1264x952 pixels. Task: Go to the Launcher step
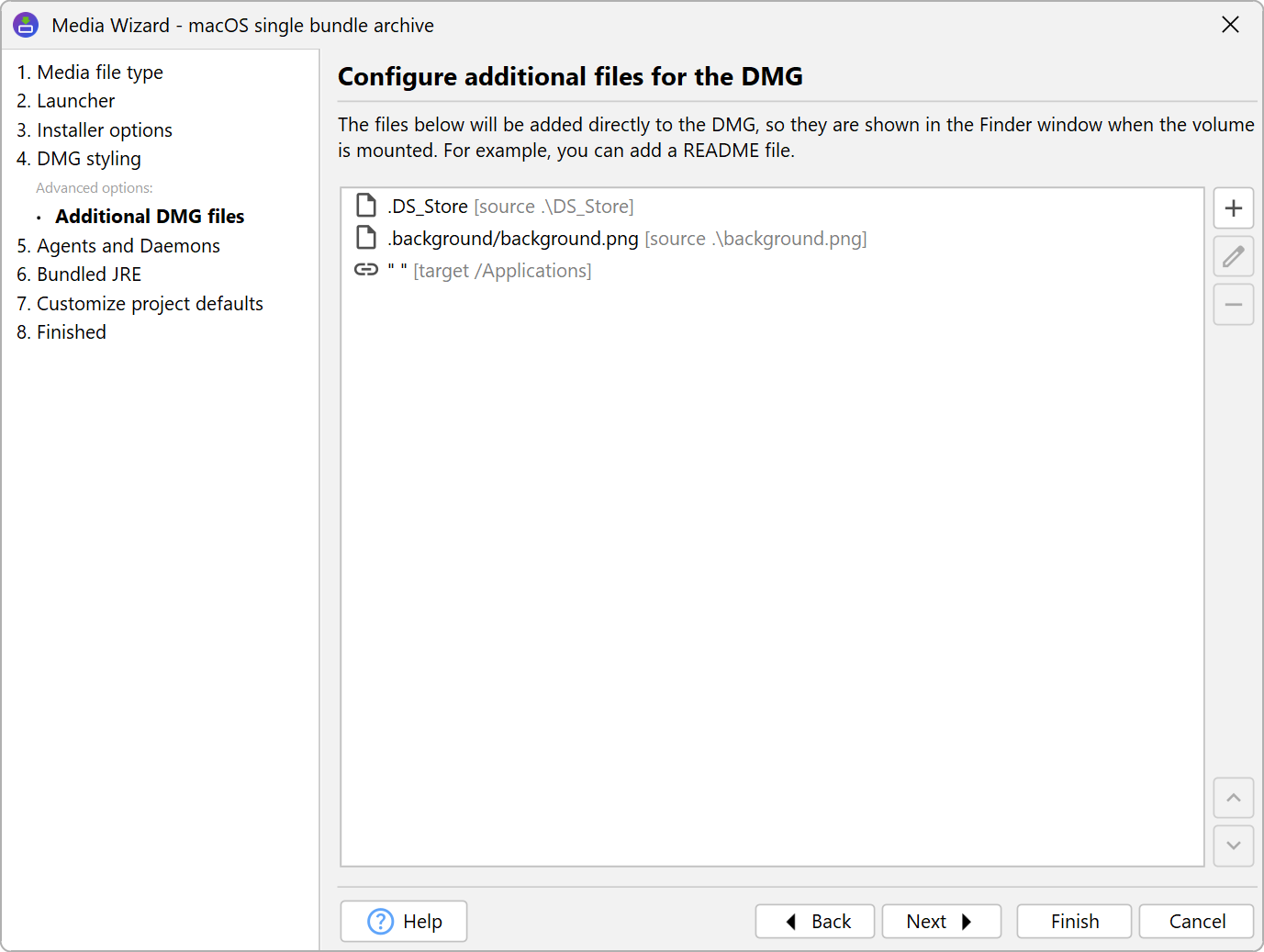click(x=66, y=101)
